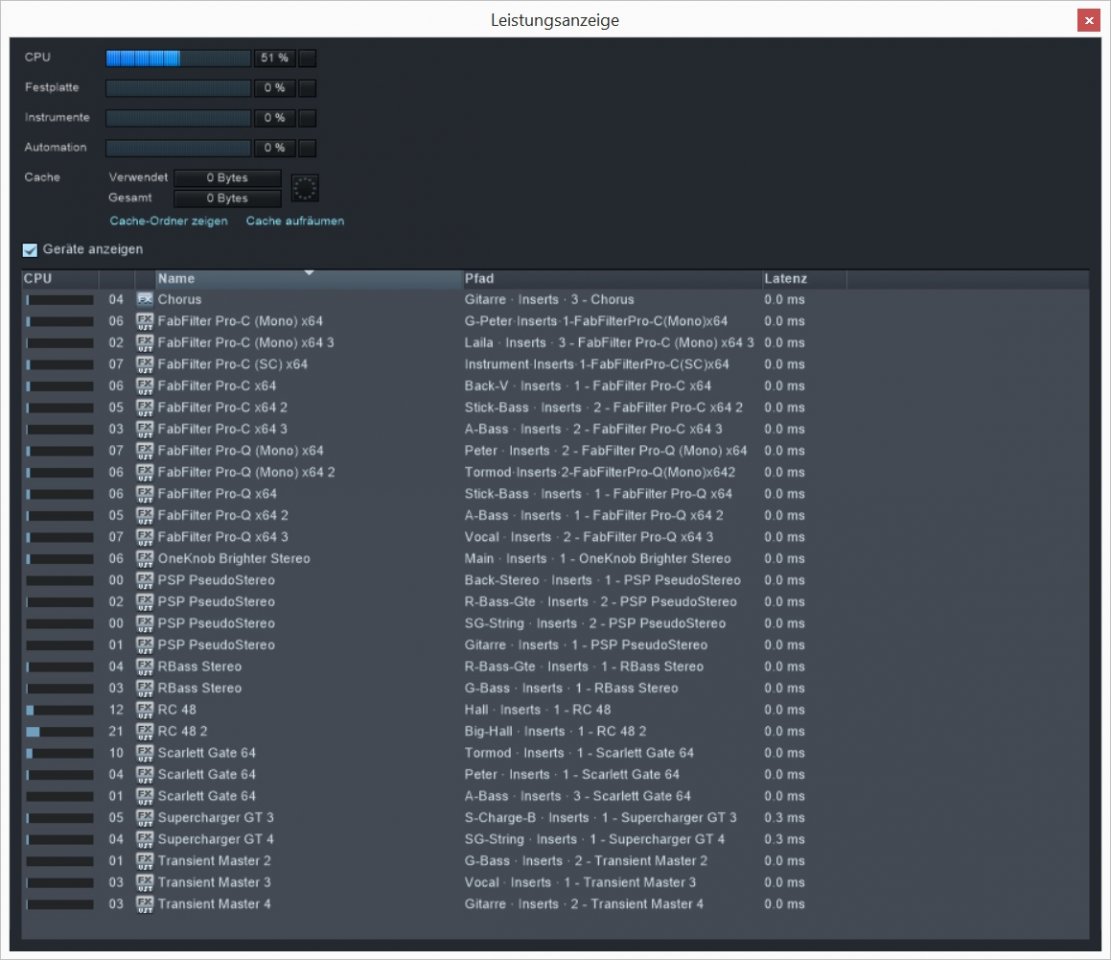Viewport: 1111px width, 960px height.
Task: Click the indicator box beside the CPU percentage
Action: [x=308, y=58]
